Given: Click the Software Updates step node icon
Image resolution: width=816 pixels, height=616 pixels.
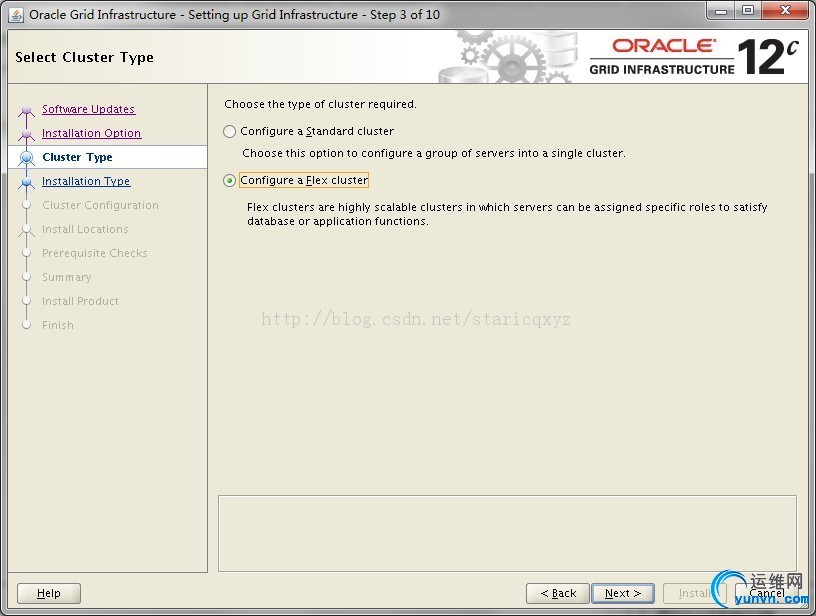Looking at the screenshot, I should pyautogui.click(x=27, y=110).
